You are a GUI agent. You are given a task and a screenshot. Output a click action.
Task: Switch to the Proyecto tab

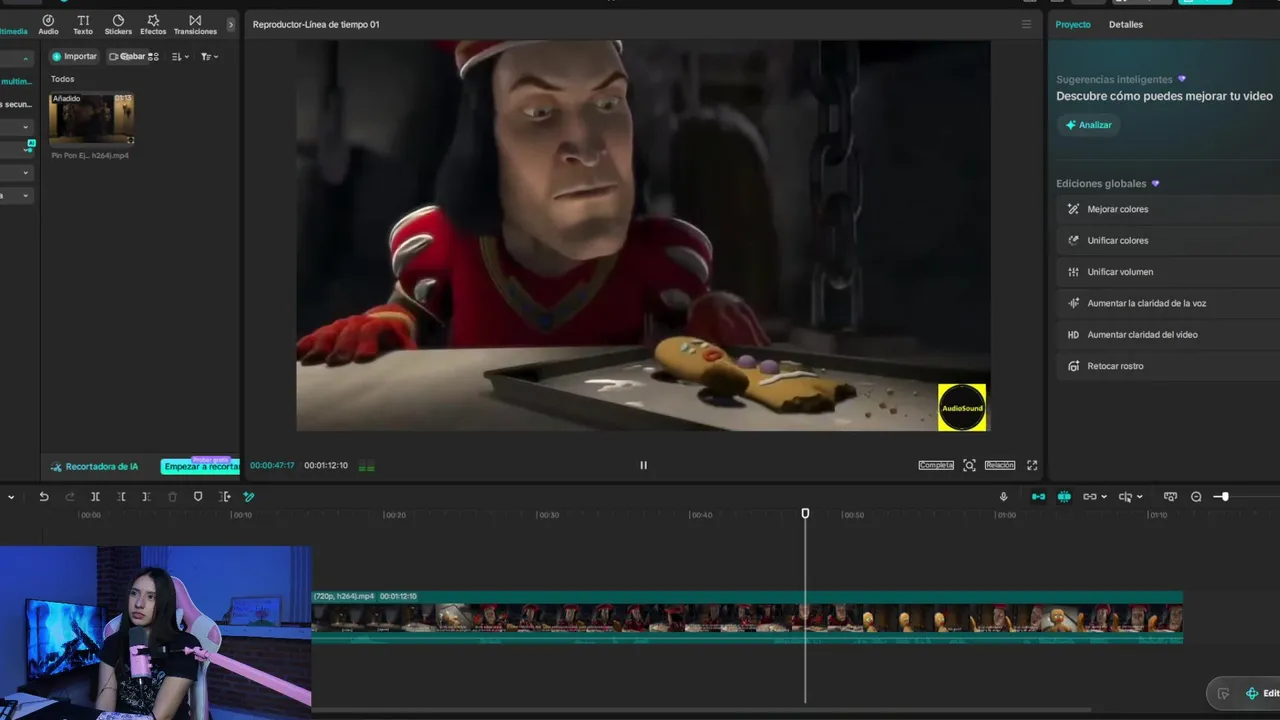pyautogui.click(x=1073, y=24)
